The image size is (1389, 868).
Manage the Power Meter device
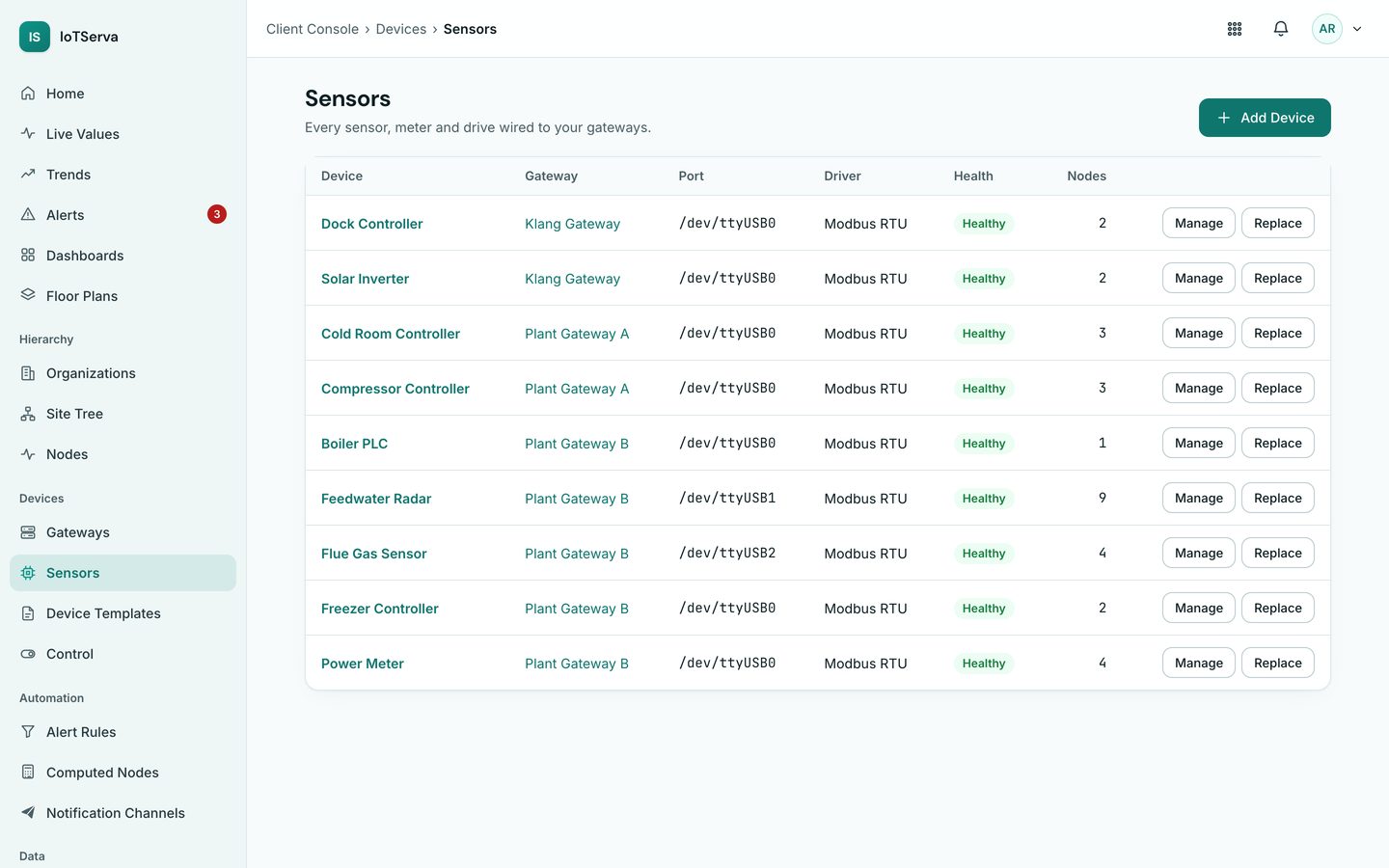point(1199,663)
